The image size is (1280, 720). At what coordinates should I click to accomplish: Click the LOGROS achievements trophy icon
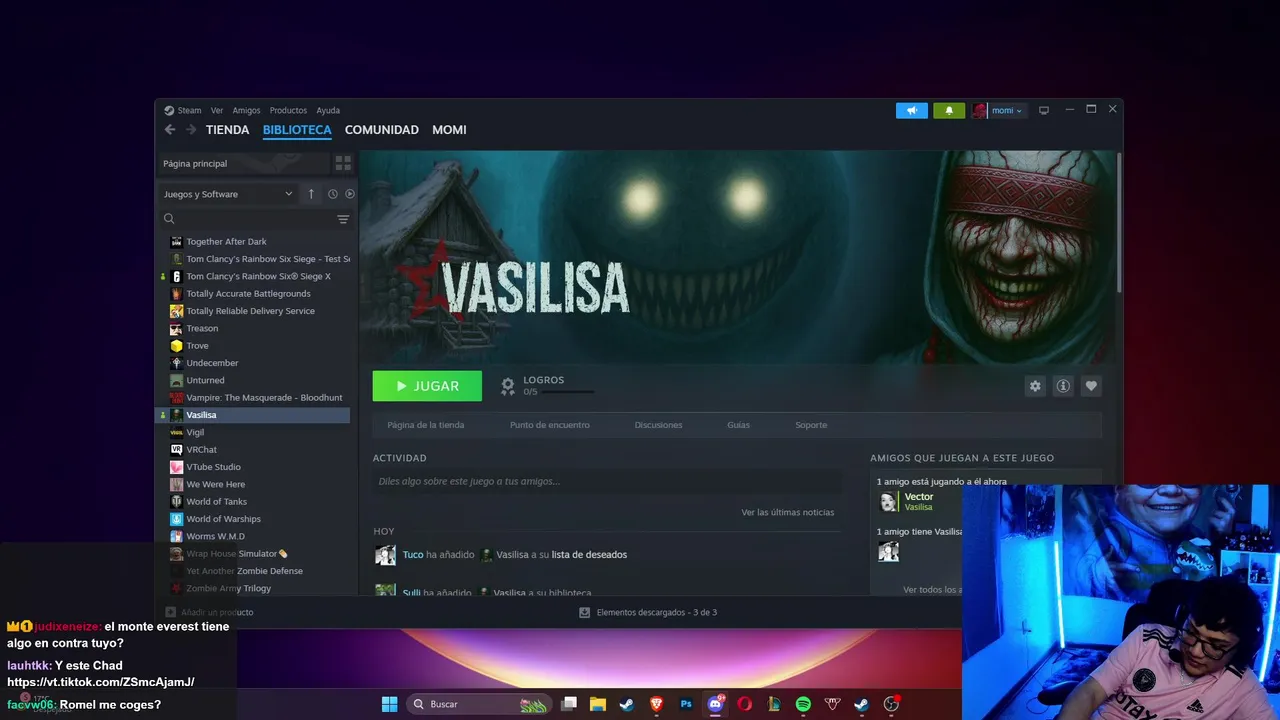tap(508, 385)
